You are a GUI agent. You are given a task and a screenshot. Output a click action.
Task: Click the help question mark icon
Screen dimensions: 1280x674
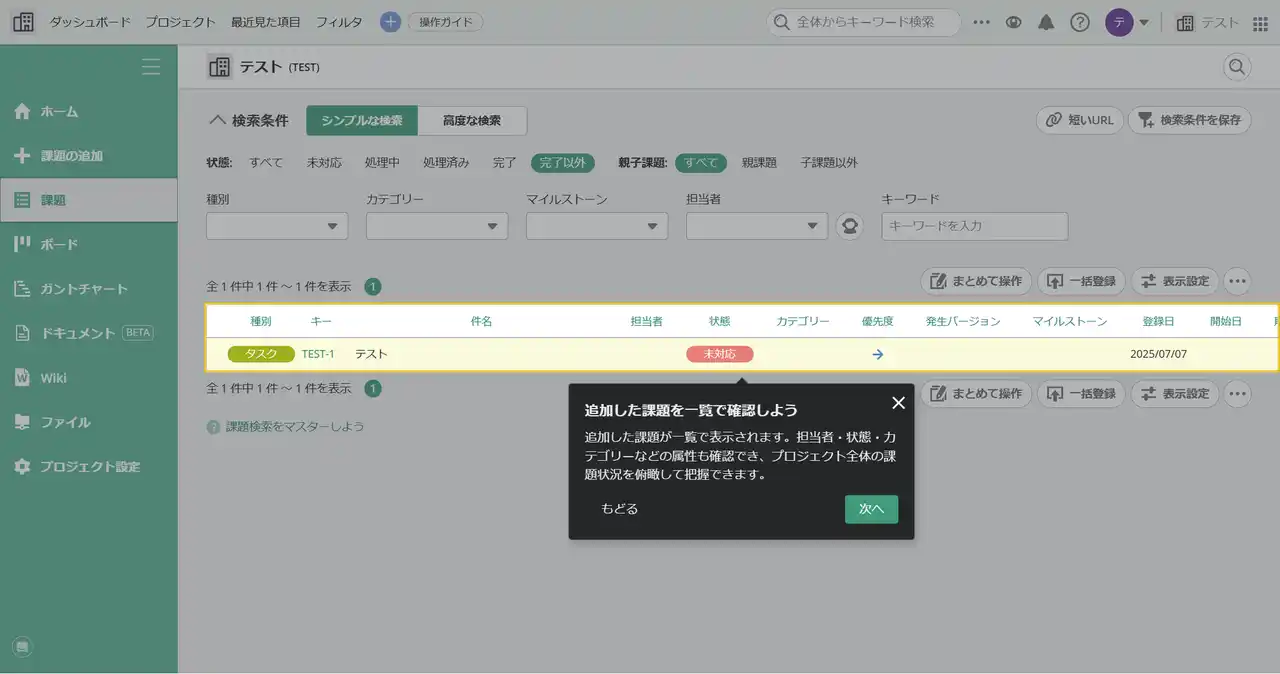(1079, 22)
